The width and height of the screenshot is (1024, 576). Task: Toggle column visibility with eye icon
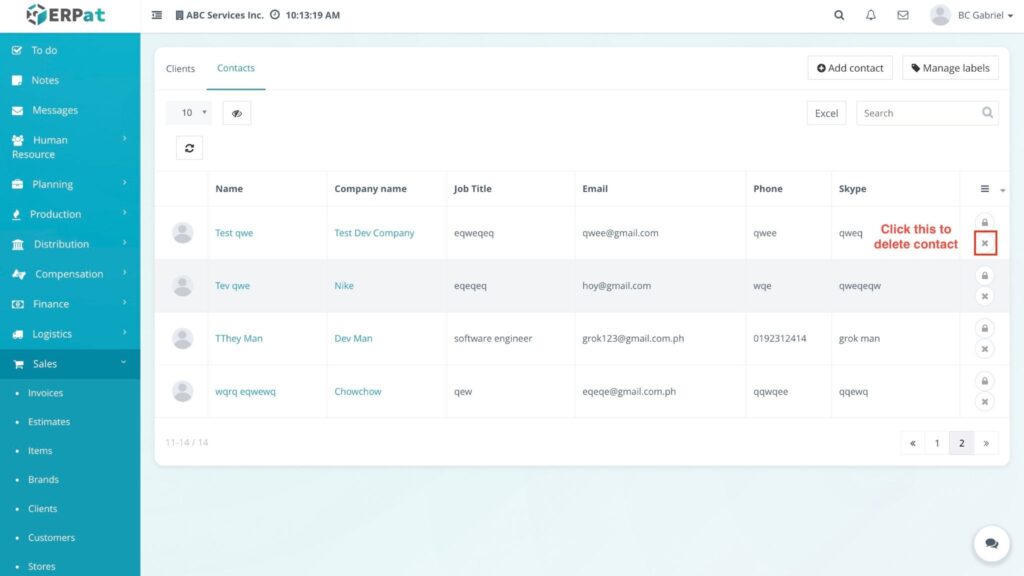click(x=237, y=113)
